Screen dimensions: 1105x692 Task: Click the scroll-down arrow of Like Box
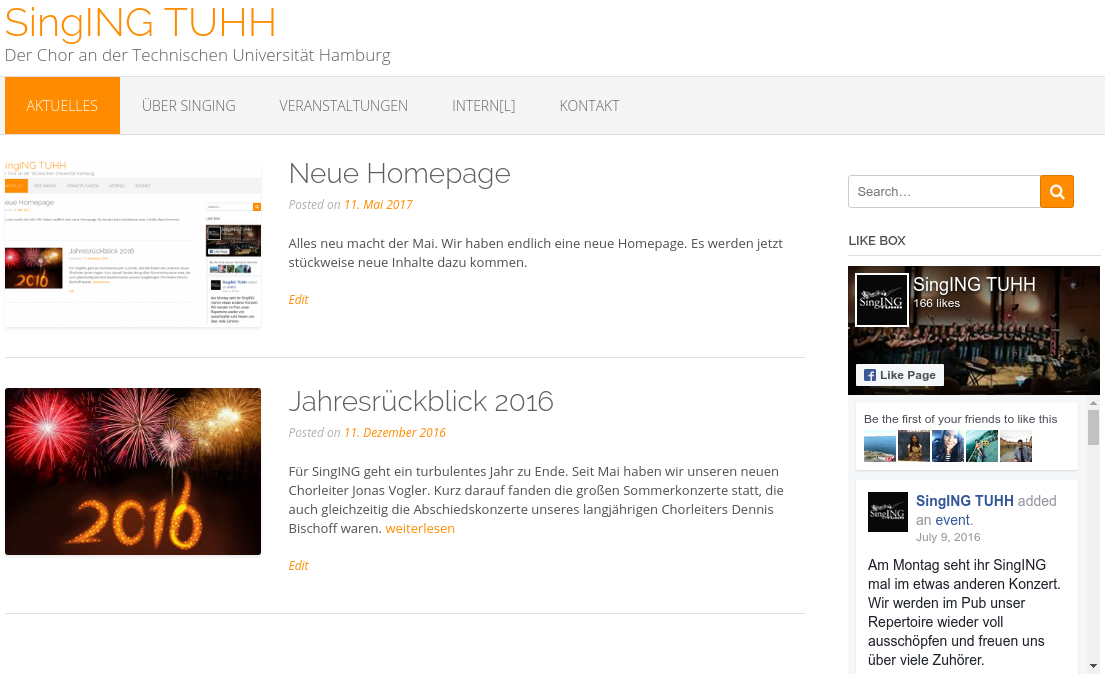(x=1093, y=666)
